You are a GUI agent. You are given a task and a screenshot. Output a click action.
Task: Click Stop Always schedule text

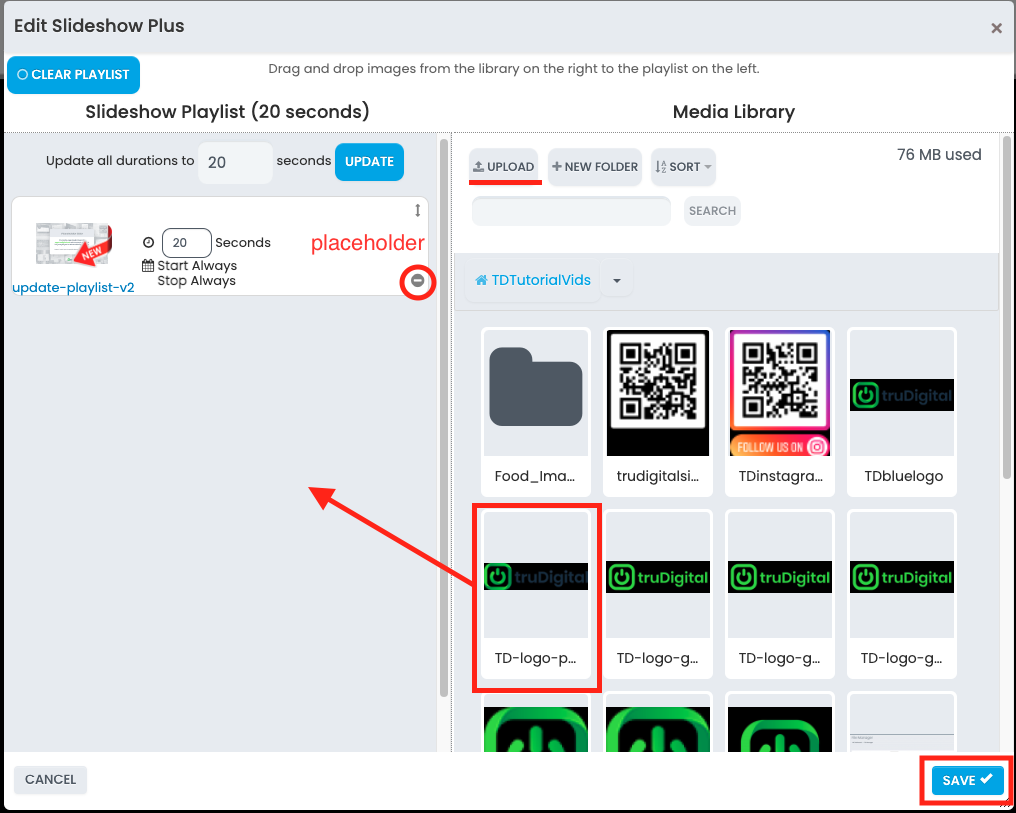pyautogui.click(x=196, y=281)
